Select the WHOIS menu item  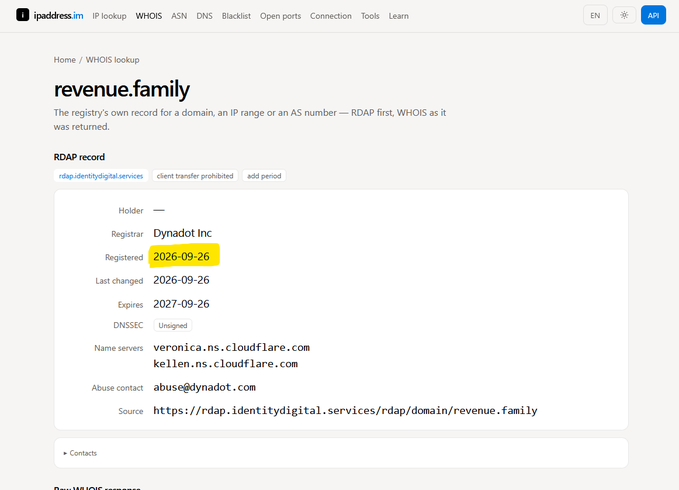149,16
